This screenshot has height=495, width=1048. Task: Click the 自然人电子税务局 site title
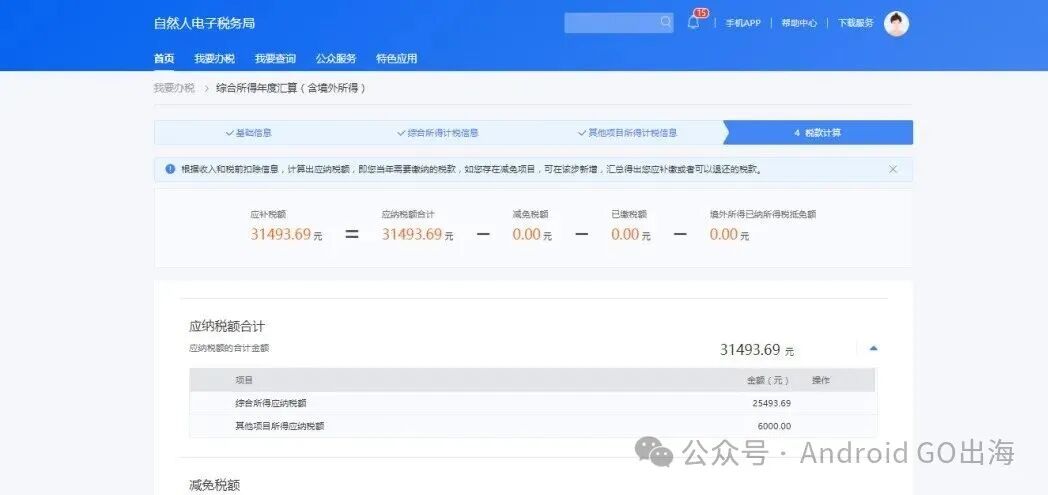tap(205, 23)
